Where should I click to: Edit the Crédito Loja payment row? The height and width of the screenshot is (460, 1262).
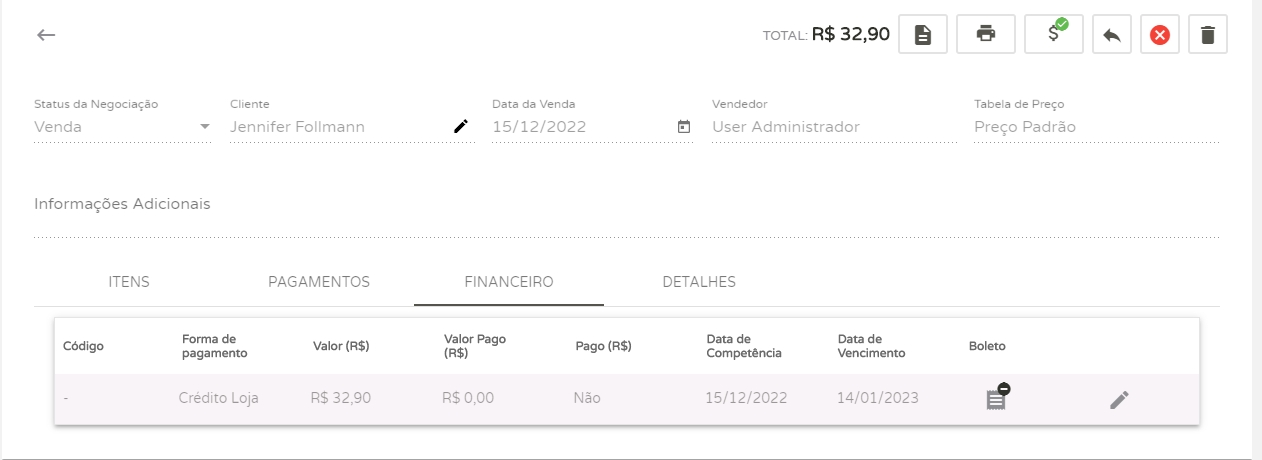[x=1119, y=400]
